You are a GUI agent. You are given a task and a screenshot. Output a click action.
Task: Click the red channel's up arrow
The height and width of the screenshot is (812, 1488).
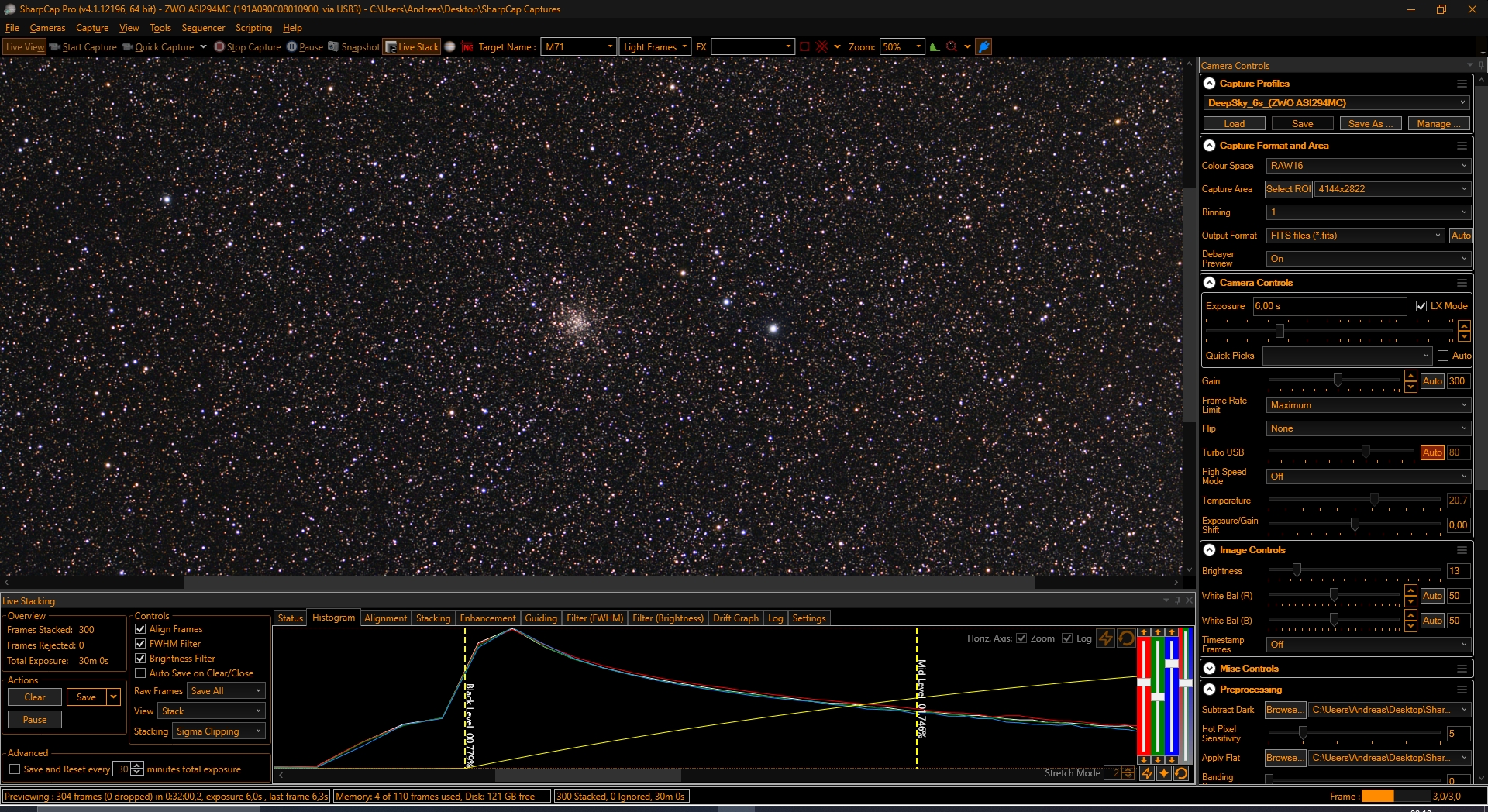coord(1144,632)
